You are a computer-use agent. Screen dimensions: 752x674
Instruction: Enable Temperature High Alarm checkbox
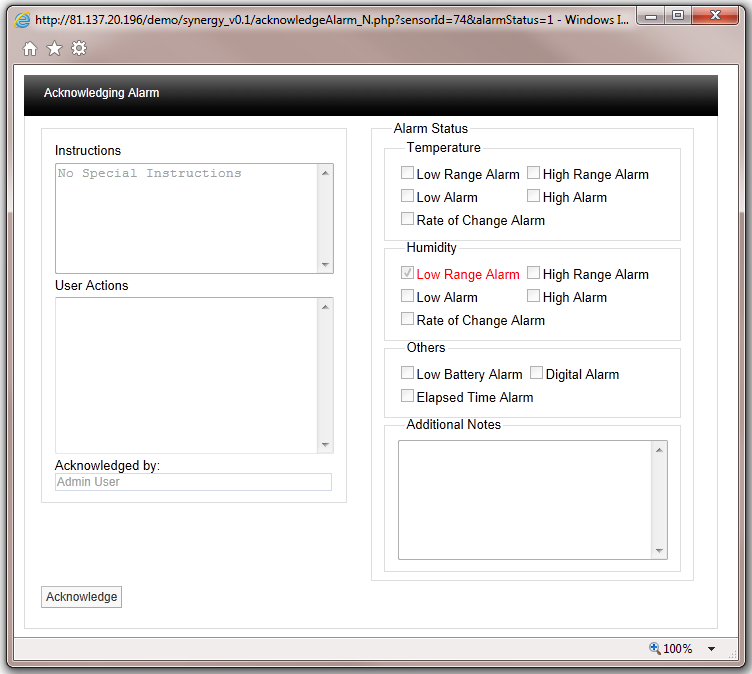pyautogui.click(x=534, y=196)
